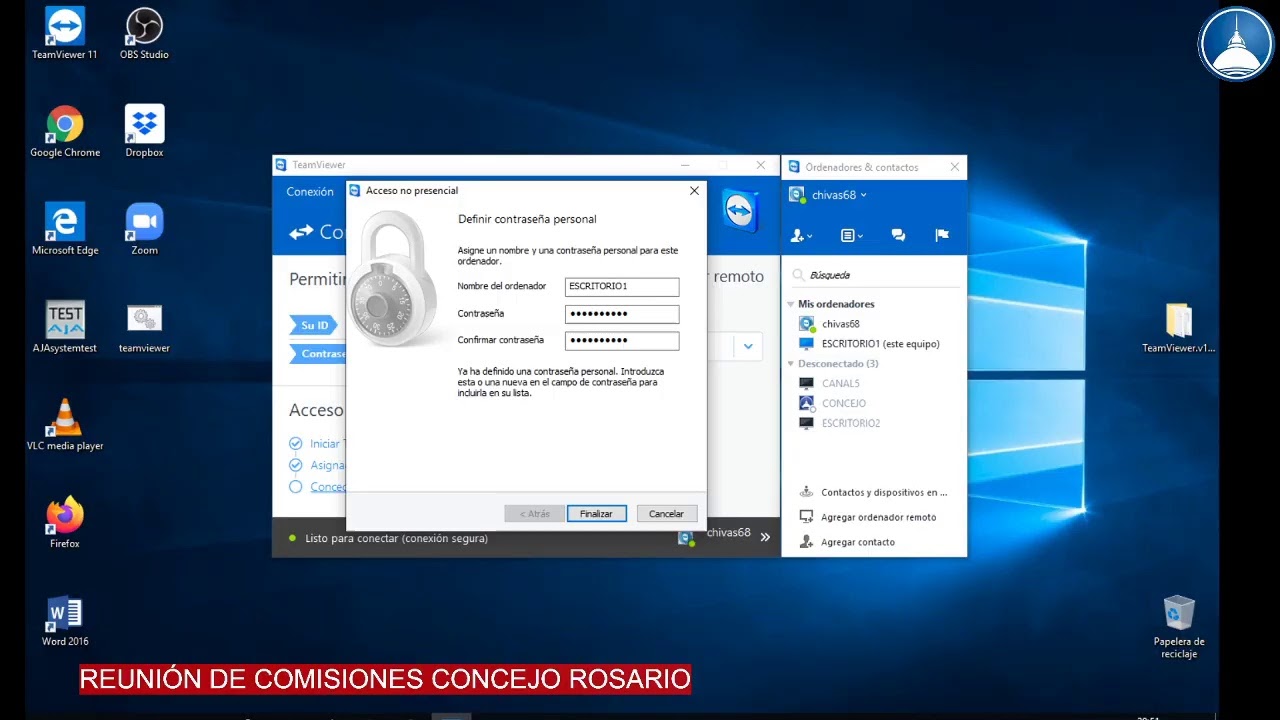Select Dropbox desktop icon
1280x720 pixels.
click(x=144, y=131)
